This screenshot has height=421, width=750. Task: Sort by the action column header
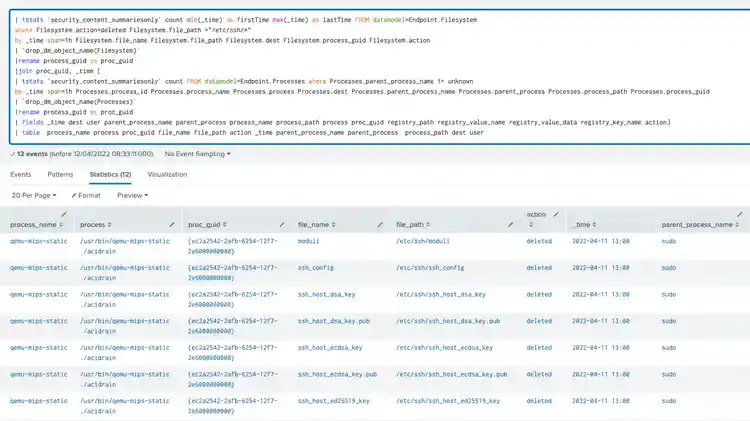coord(536,214)
